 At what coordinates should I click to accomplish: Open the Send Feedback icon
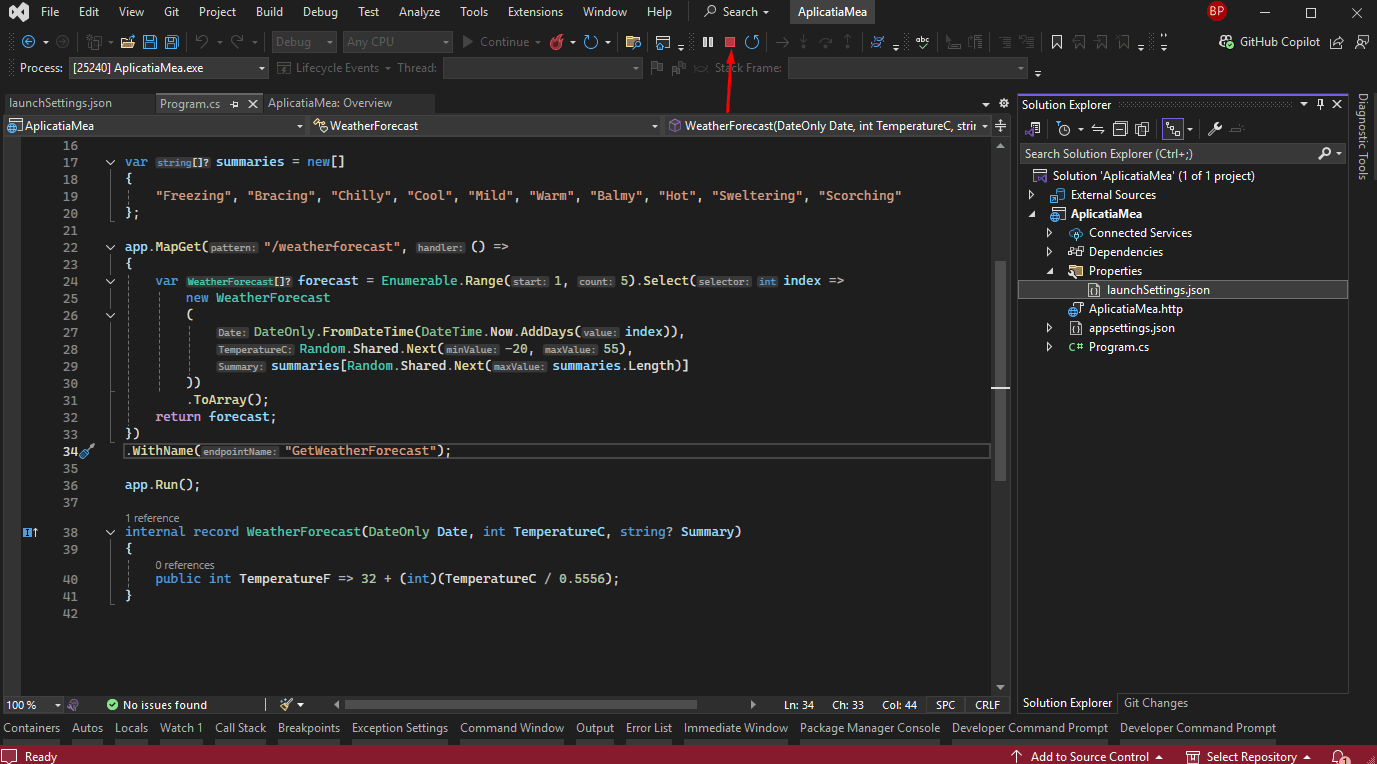tap(1362, 42)
